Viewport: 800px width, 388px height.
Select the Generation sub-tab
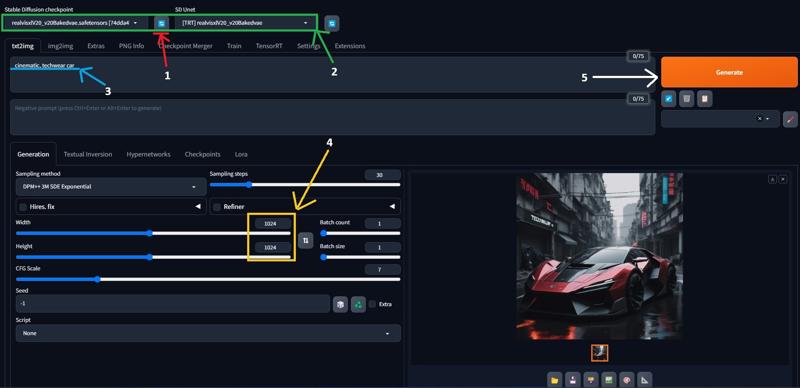[x=33, y=154]
